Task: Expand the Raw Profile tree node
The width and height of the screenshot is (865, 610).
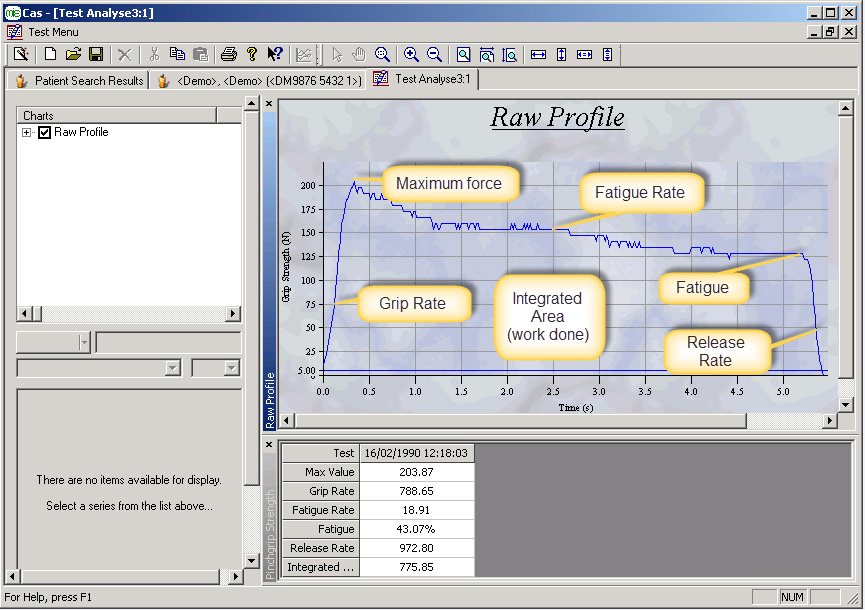Action: (26, 132)
